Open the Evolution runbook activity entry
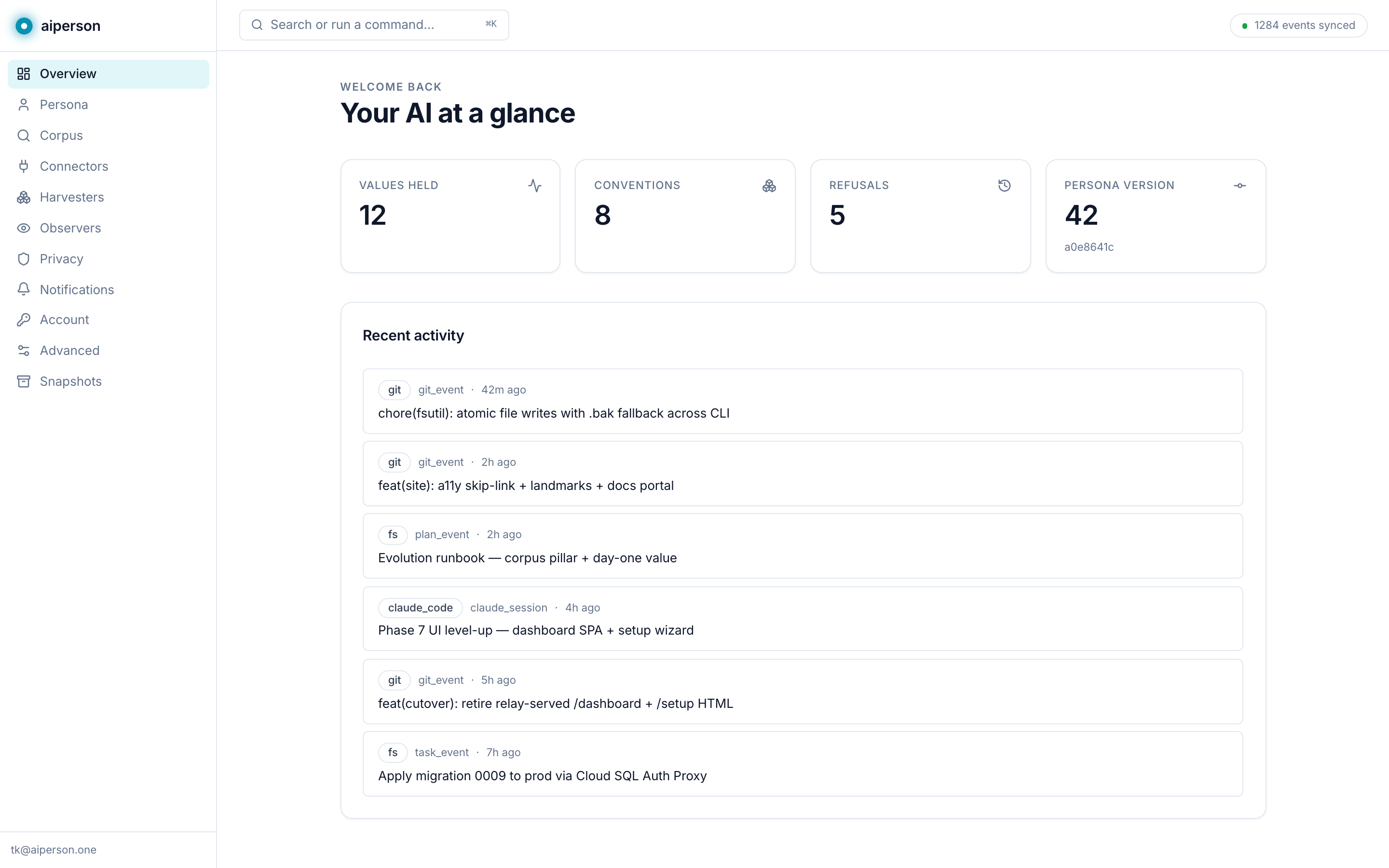 tap(803, 546)
